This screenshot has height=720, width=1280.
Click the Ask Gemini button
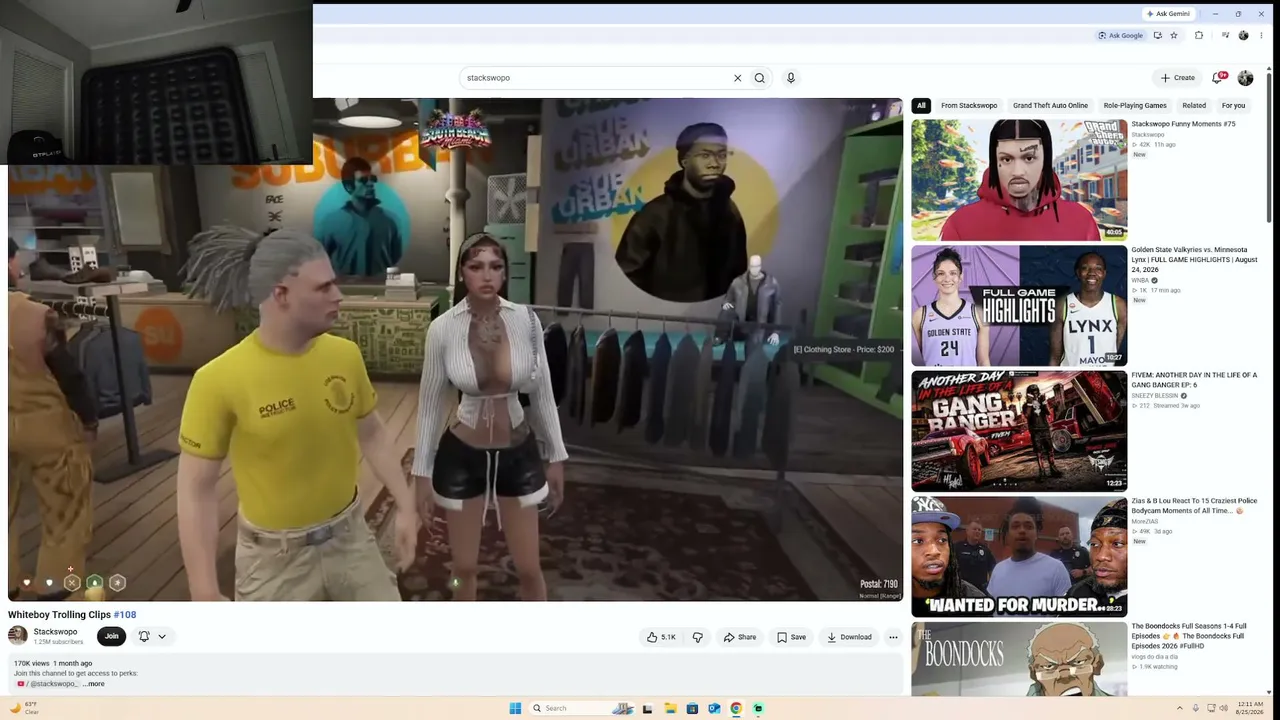click(1168, 14)
